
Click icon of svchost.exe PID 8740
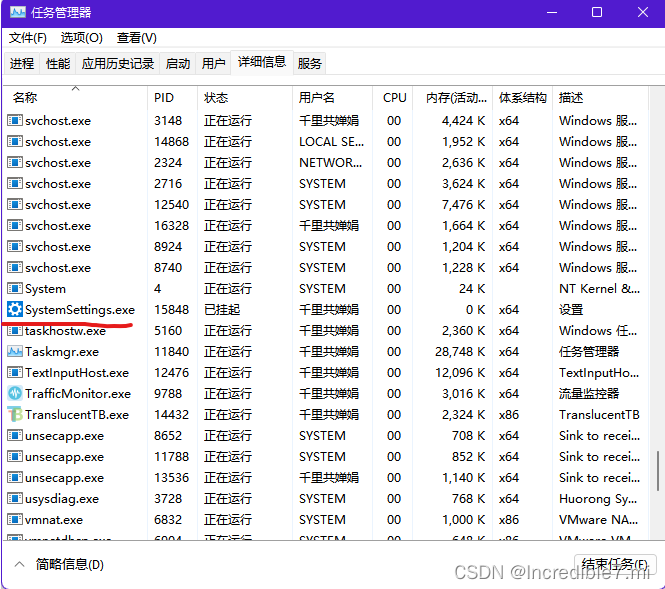click(15, 268)
